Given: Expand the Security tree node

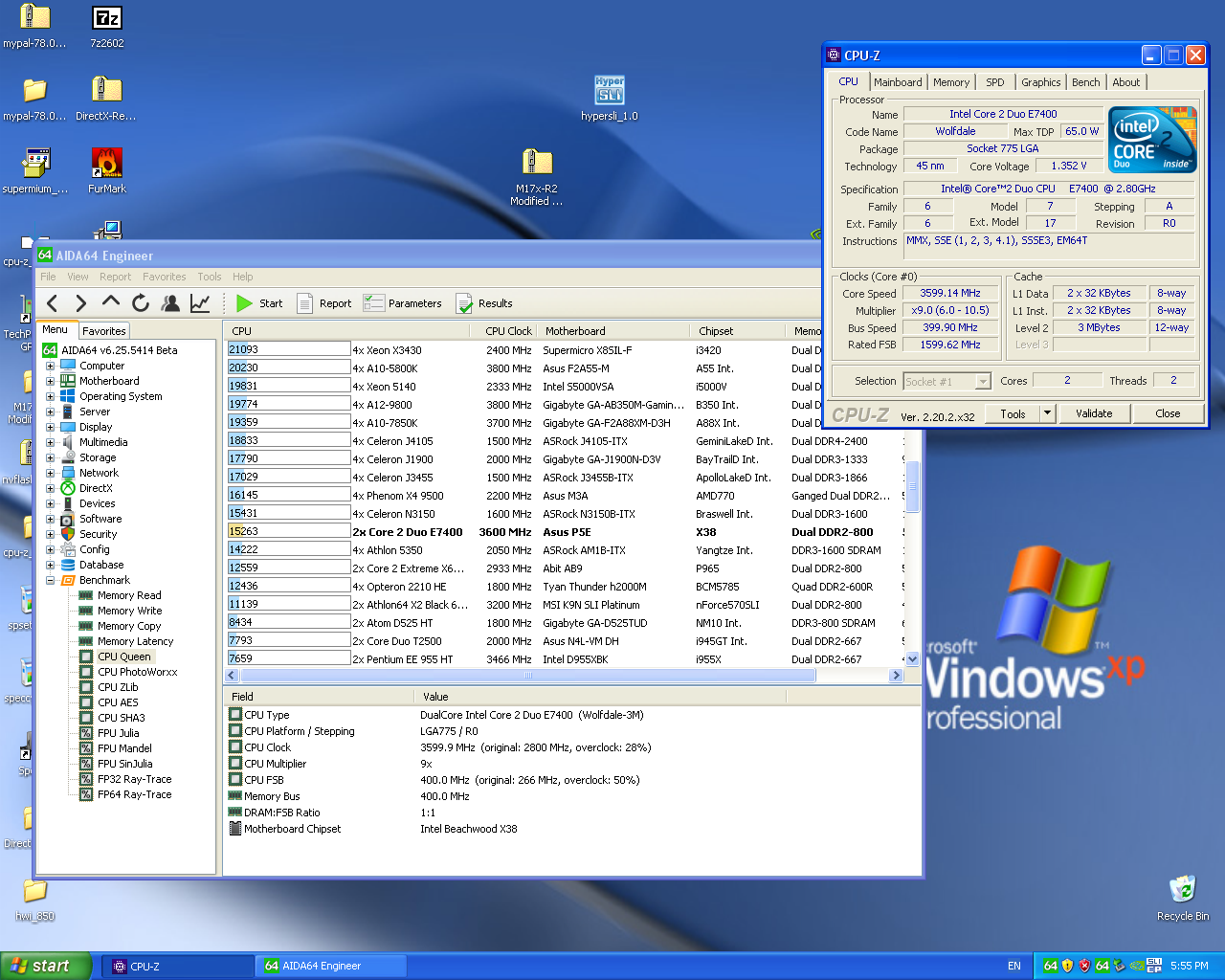Looking at the screenshot, I should click(x=50, y=534).
